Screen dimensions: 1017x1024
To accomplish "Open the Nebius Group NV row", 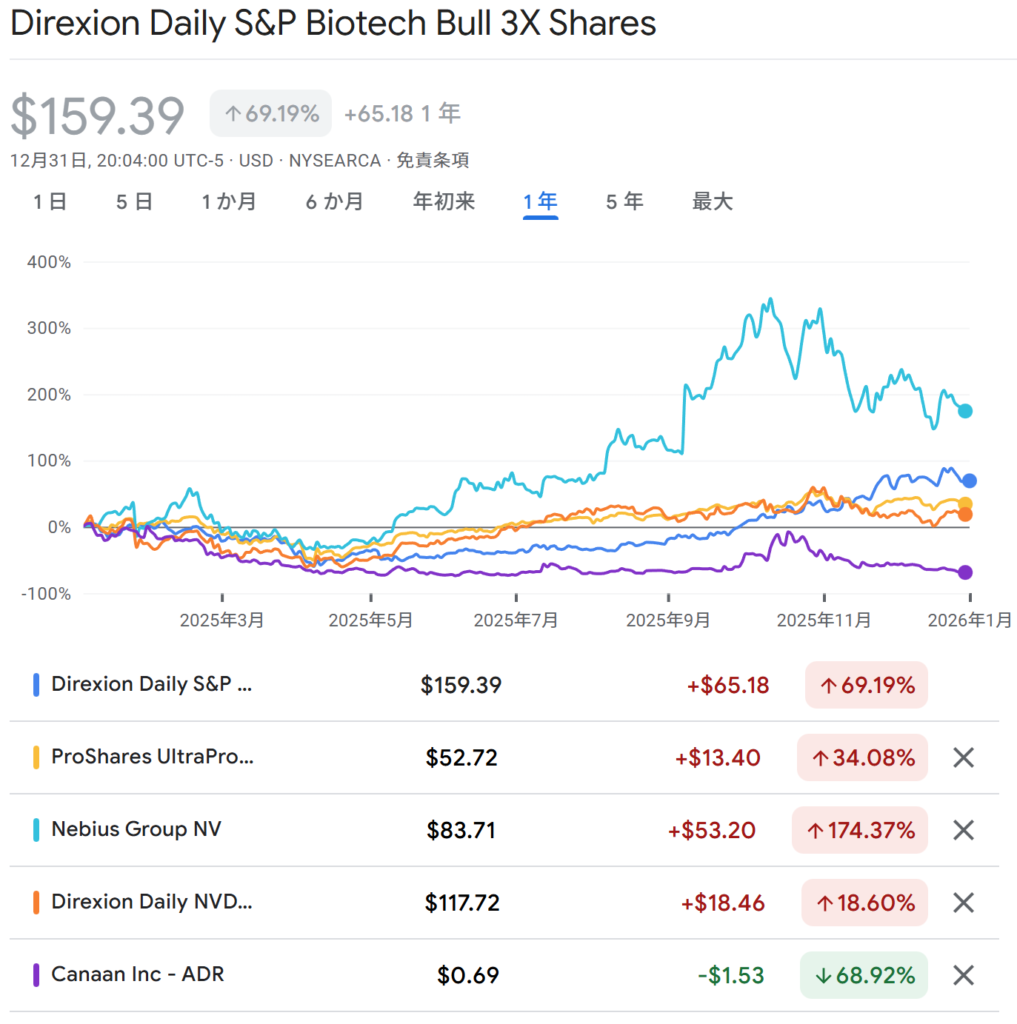I will pyautogui.click(x=136, y=830).
